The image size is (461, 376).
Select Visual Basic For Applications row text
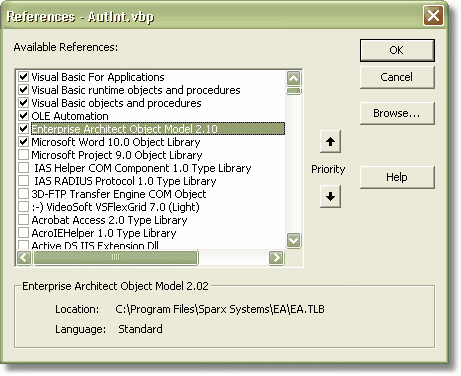point(98,77)
